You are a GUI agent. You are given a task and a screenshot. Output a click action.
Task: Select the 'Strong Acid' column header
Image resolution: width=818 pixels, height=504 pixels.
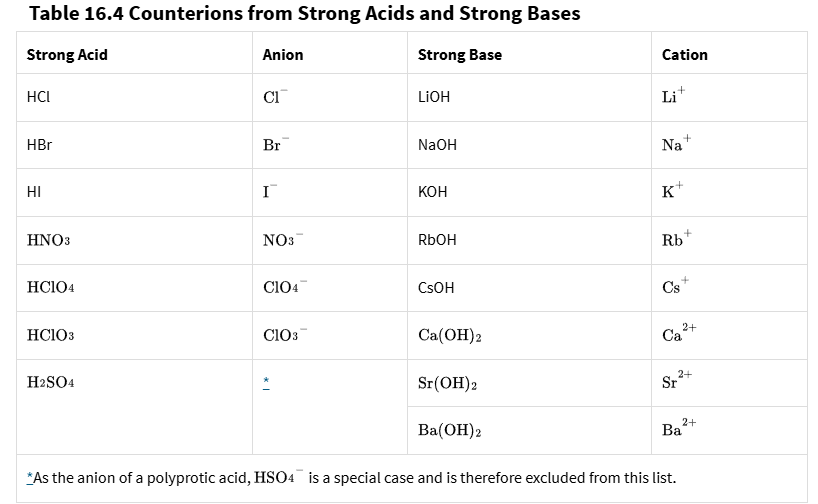(67, 55)
